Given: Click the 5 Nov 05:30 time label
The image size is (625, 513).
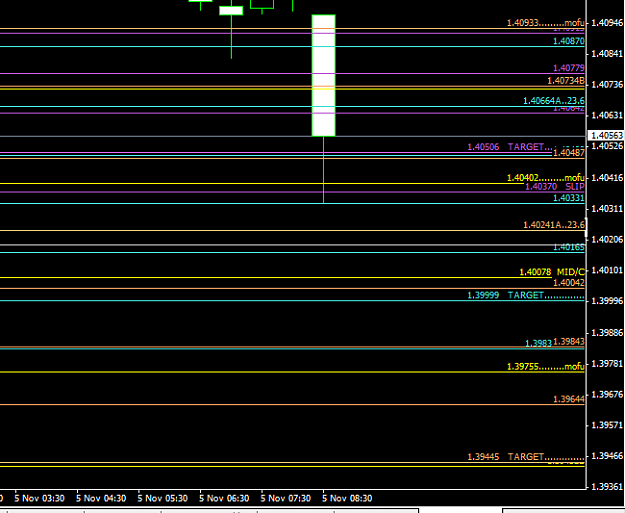Looking at the screenshot, I should point(163,498).
